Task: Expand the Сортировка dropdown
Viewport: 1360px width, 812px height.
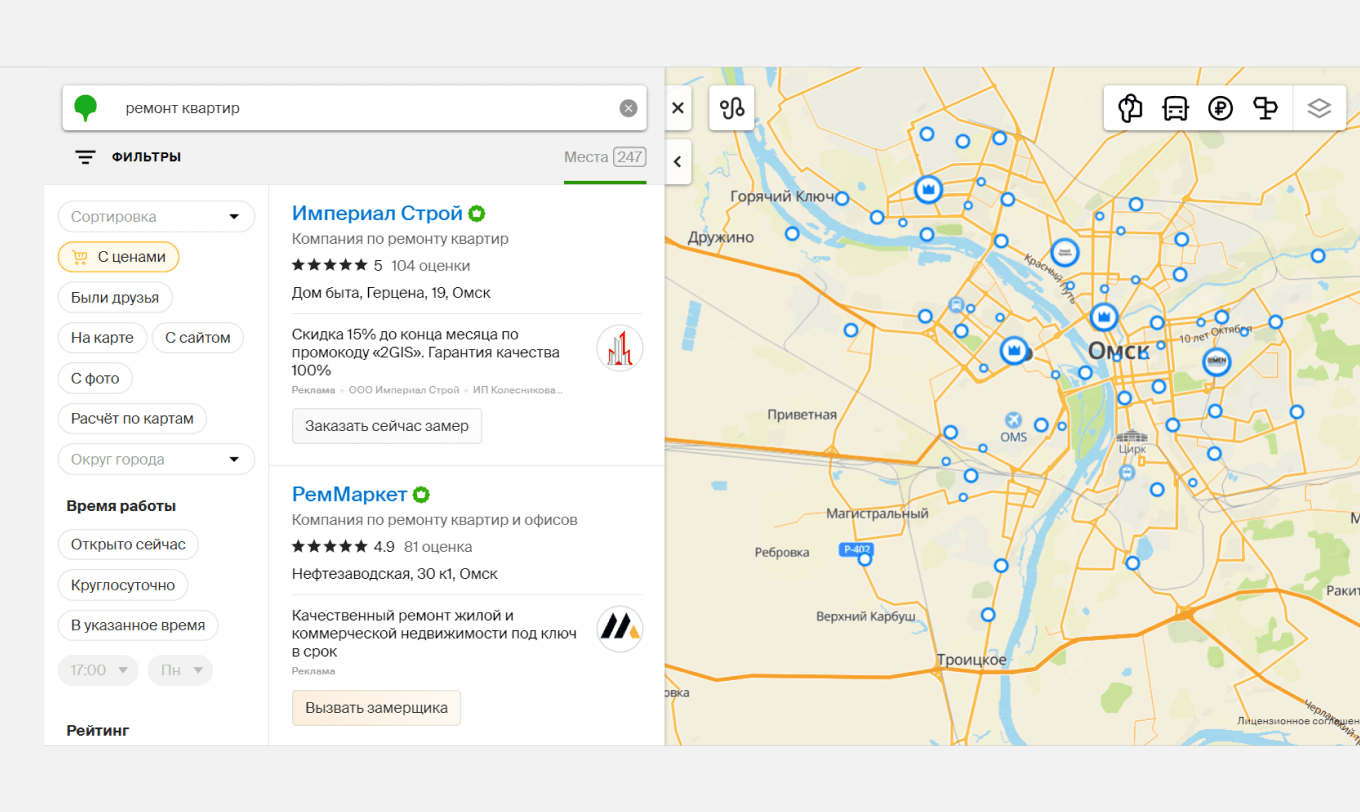Action: tap(157, 216)
